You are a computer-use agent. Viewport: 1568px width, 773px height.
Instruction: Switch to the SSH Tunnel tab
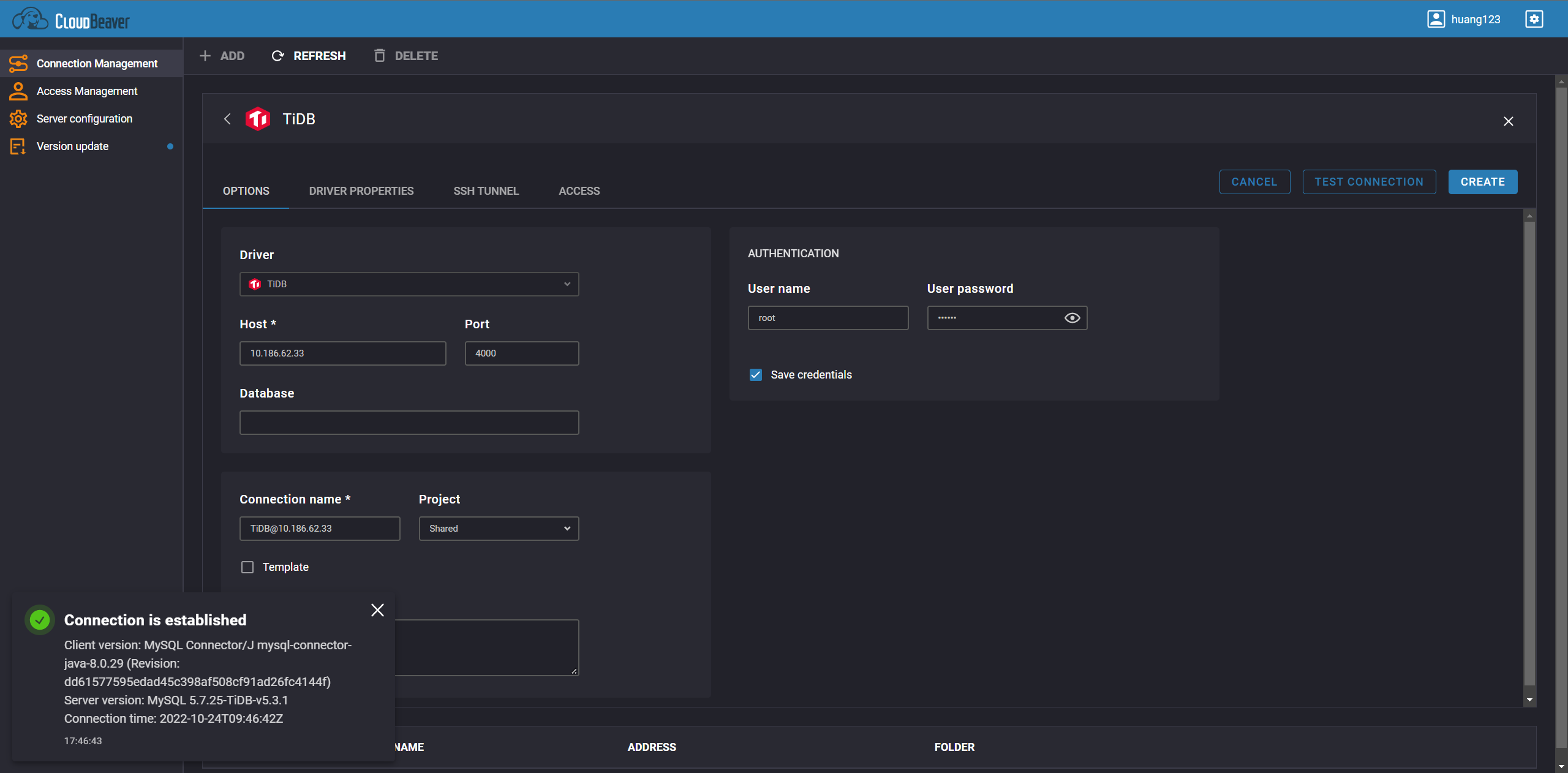(486, 191)
